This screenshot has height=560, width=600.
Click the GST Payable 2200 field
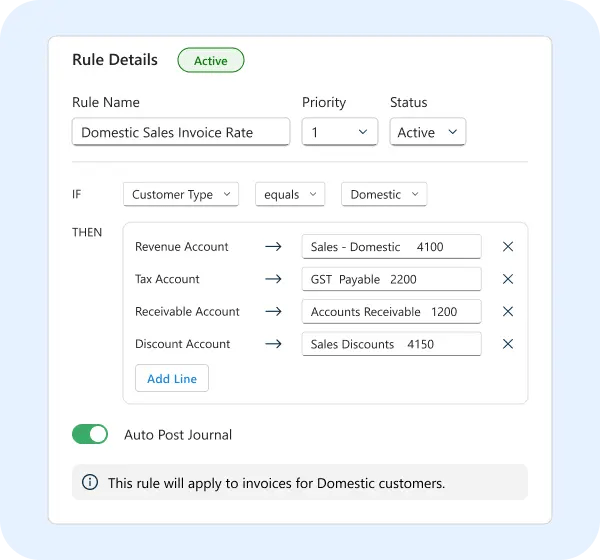click(391, 279)
